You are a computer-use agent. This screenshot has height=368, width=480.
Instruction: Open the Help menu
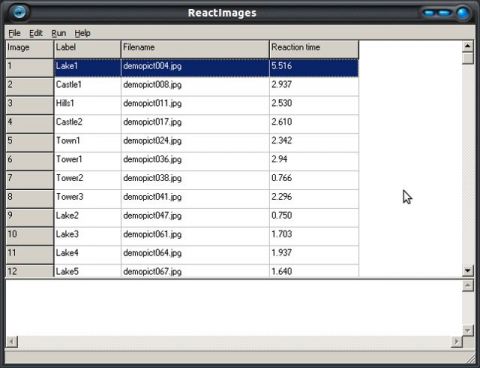tap(82, 33)
